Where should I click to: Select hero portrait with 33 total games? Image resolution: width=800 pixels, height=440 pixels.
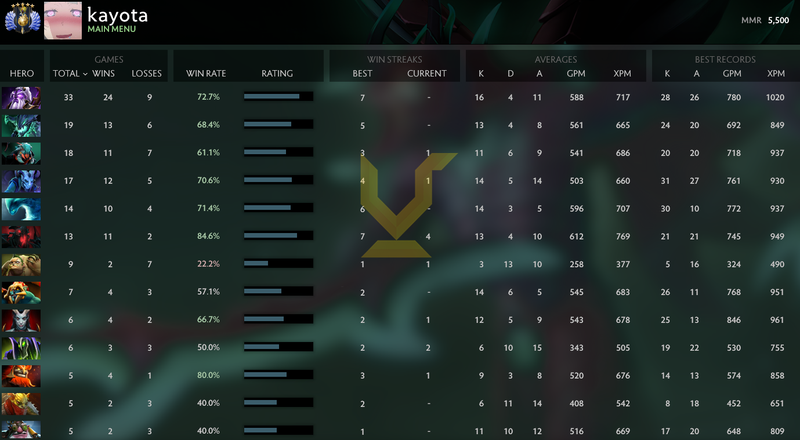click(21, 97)
